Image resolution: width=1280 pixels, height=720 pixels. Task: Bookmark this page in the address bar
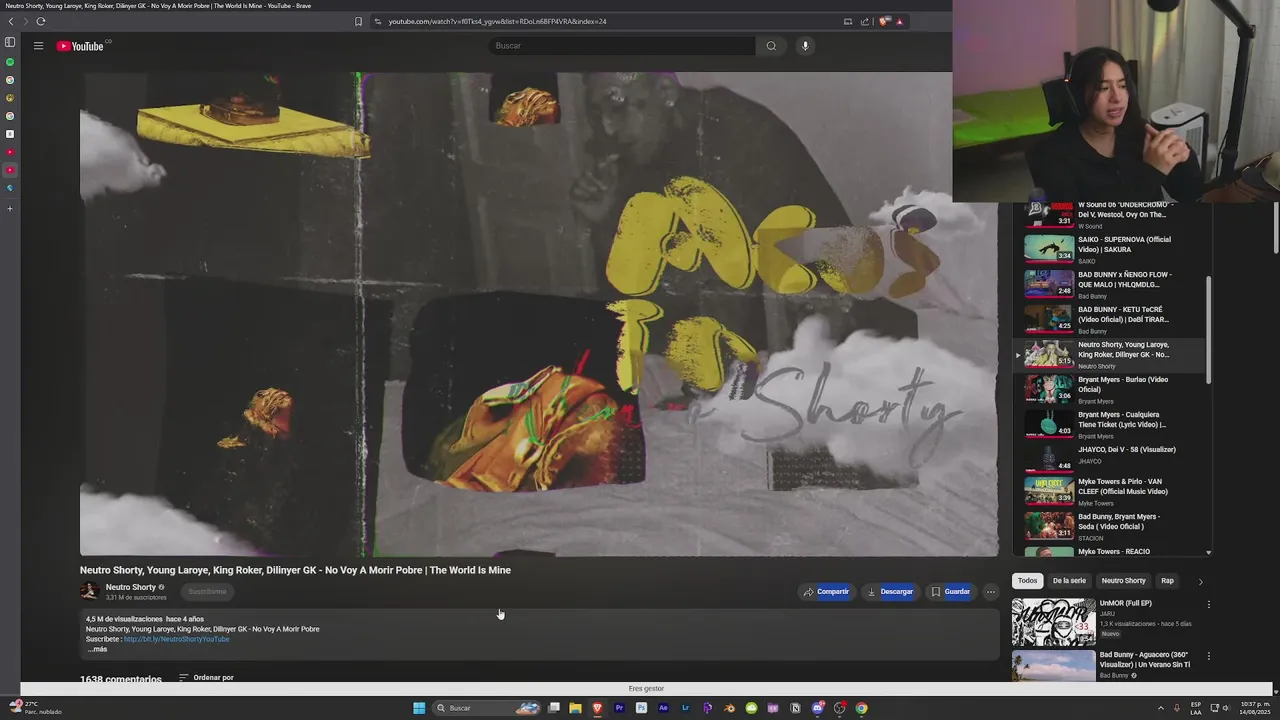pos(358,21)
